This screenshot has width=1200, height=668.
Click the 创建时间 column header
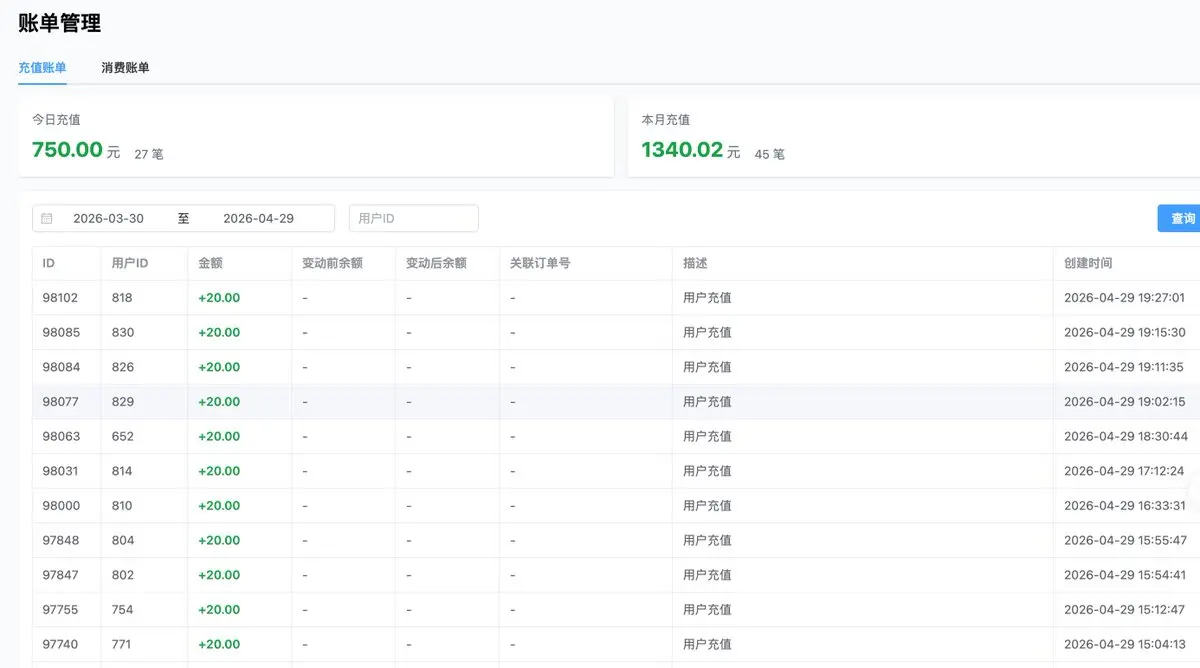point(1088,263)
